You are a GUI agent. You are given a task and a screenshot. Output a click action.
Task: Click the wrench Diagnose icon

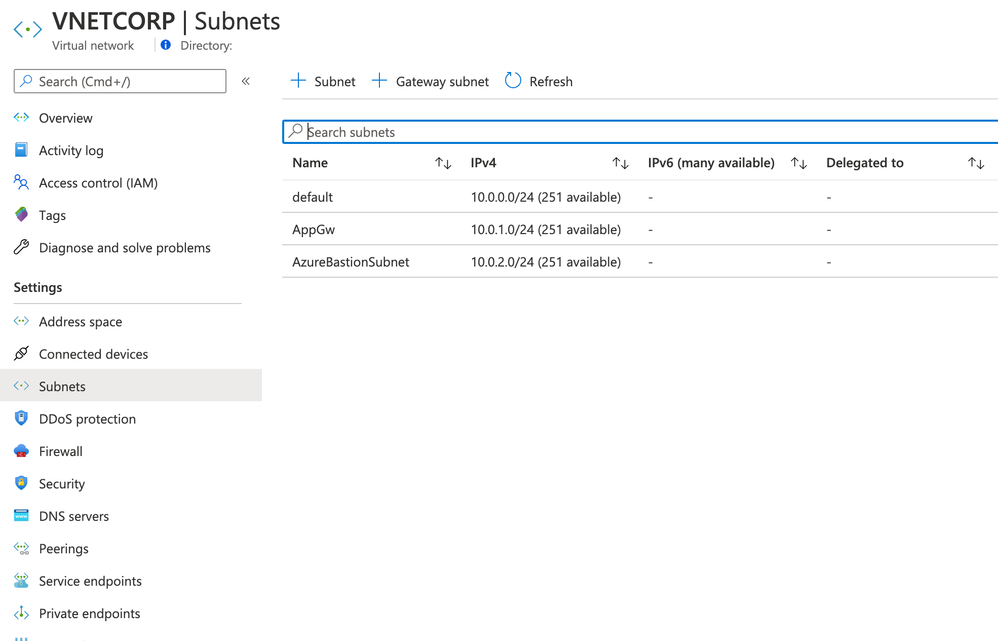tap(21, 247)
